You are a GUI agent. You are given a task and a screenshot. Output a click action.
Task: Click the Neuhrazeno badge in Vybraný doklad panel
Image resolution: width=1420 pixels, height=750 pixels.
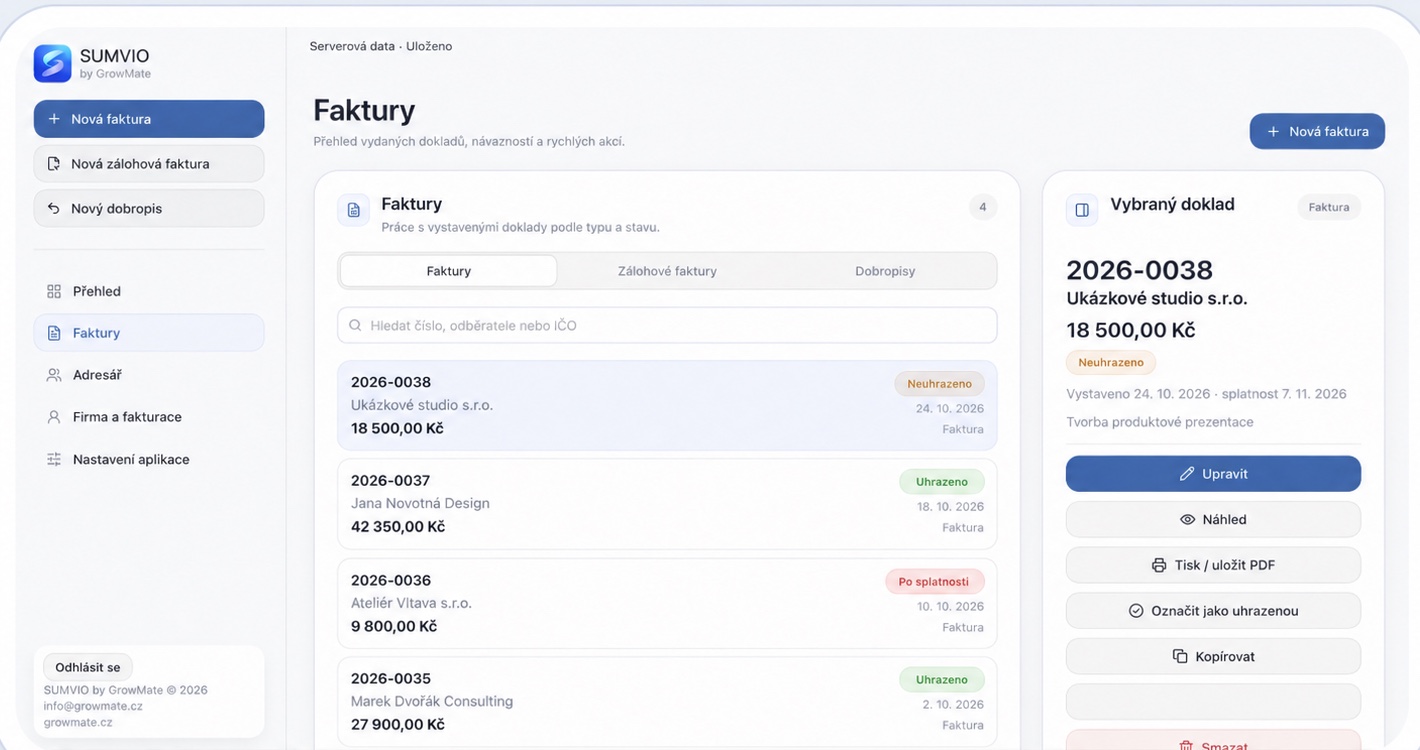point(1111,363)
